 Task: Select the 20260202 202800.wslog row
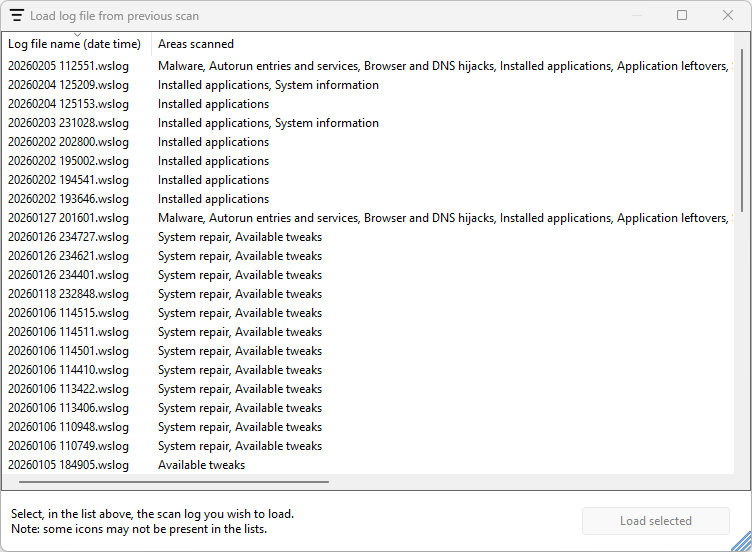point(69,142)
